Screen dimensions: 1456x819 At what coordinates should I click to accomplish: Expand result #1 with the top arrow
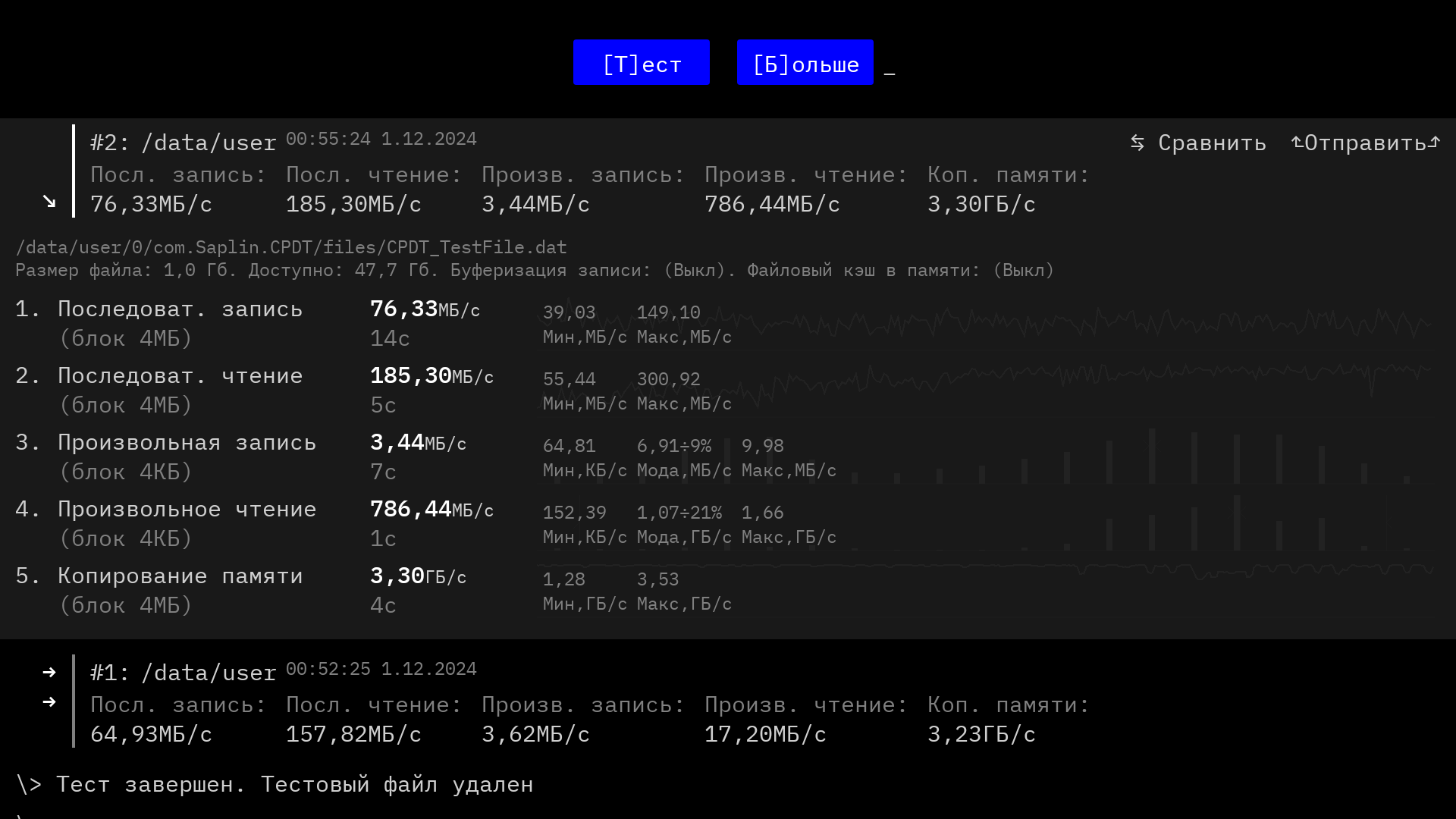click(x=49, y=673)
